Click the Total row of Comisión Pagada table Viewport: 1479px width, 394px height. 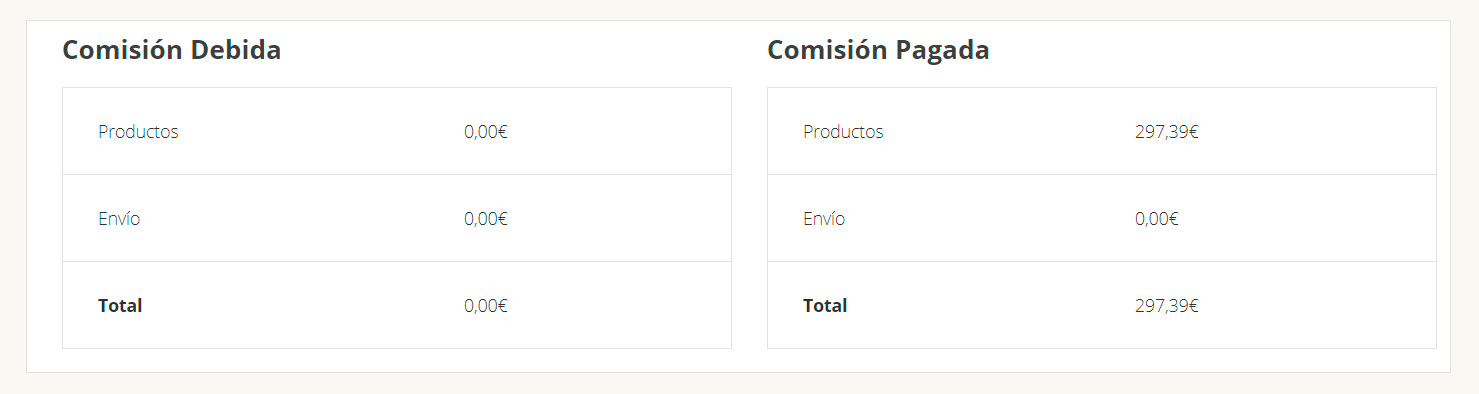pyautogui.click(x=1102, y=305)
